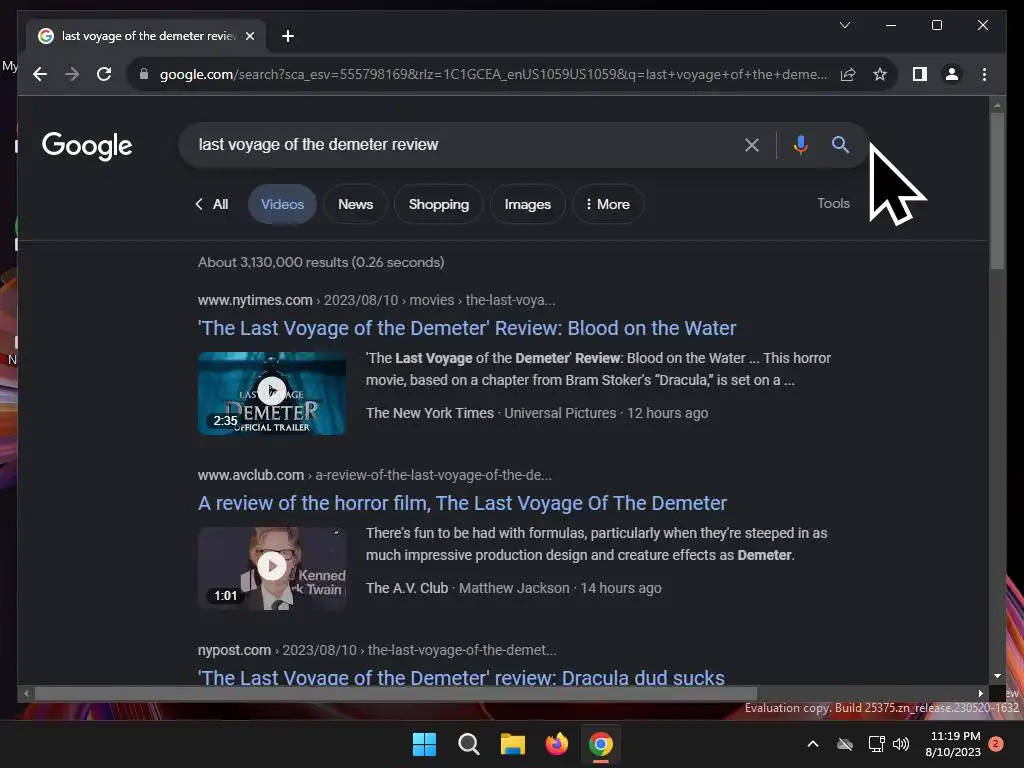Click the vertical scrollbar down arrow
1024x768 pixels.
(997, 676)
